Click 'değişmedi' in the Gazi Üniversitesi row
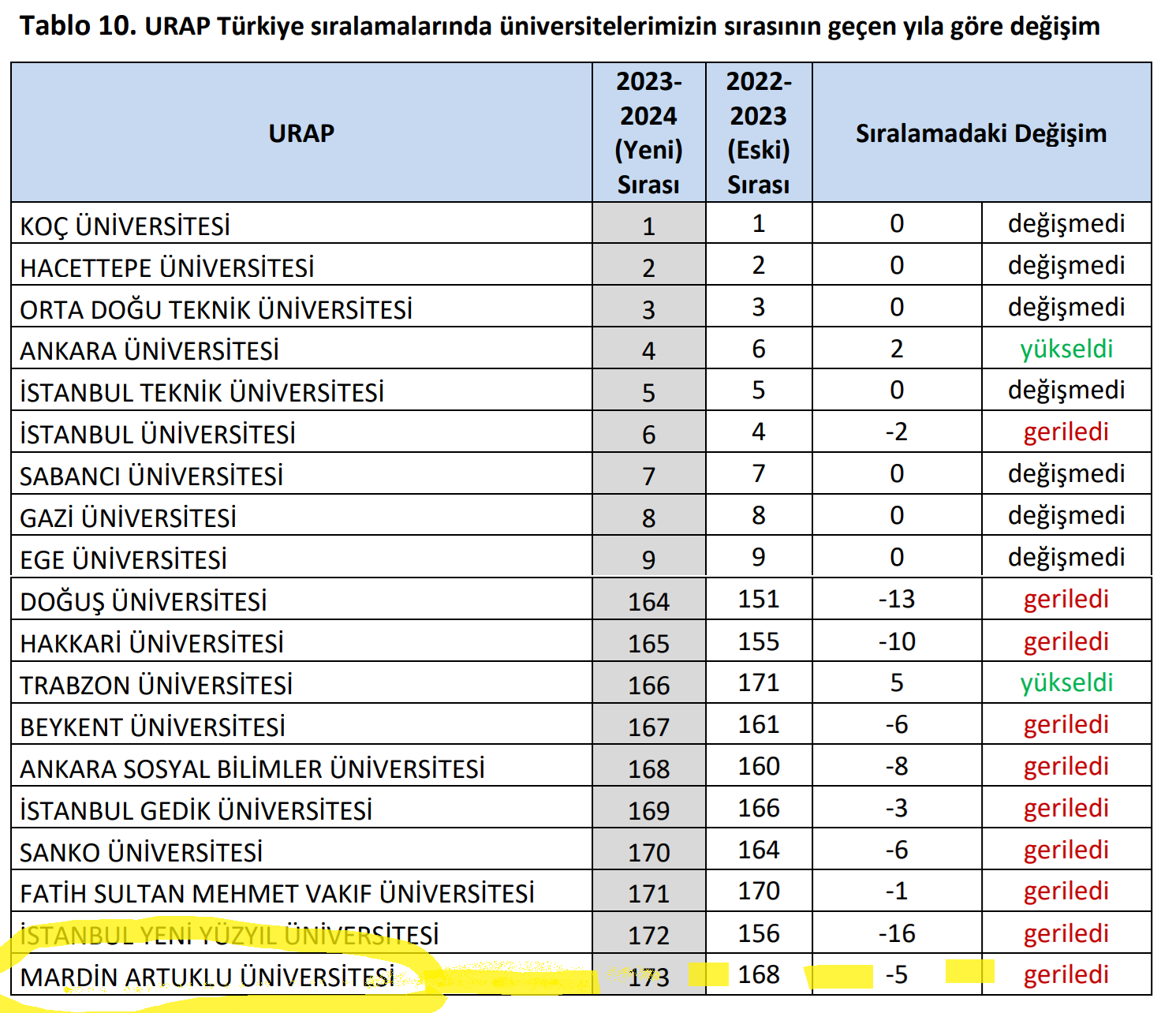Viewport: 1176px width, 1013px height. 1066,515
